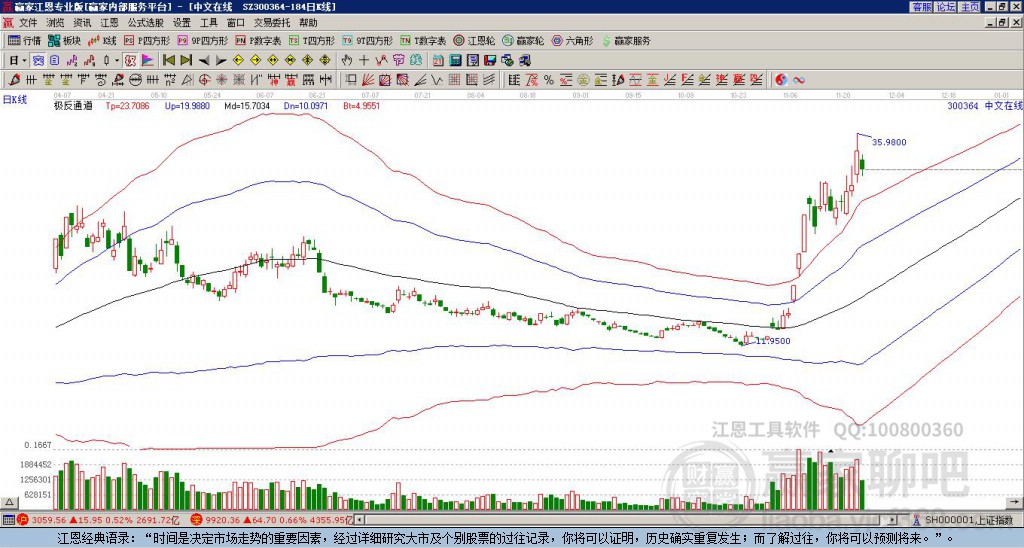1024x548 pixels.
Task: Open the 江恩 menu
Action: [x=109, y=23]
